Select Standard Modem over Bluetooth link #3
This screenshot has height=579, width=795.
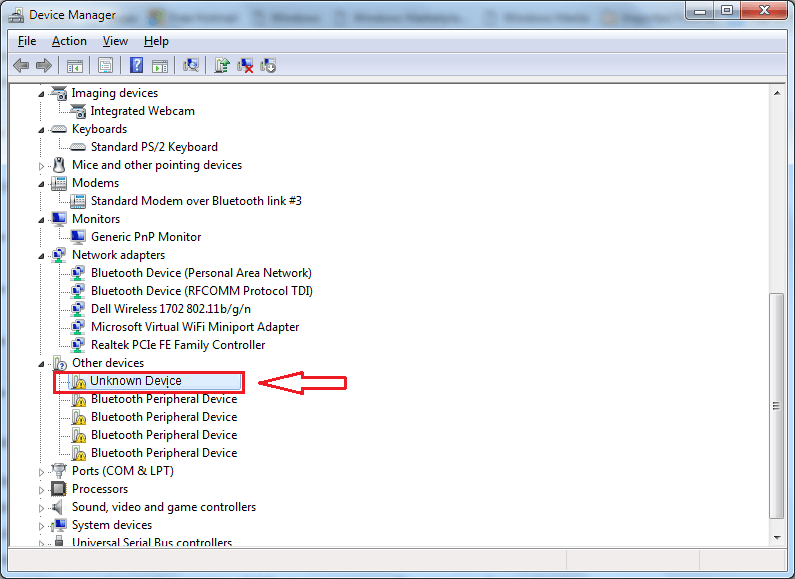196,201
